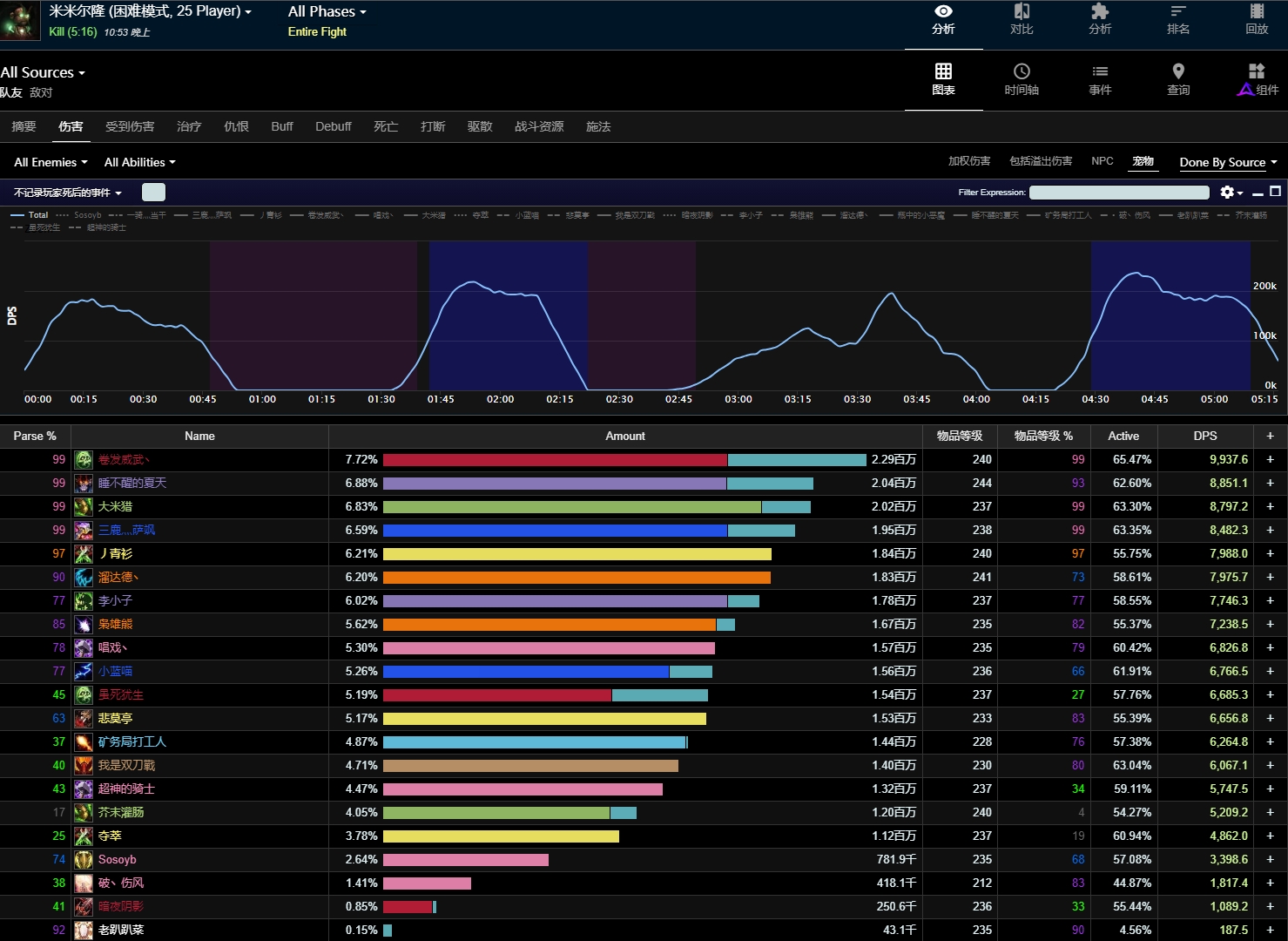Click 卷发威武丶 red damage bar
Image resolution: width=1288 pixels, height=941 pixels.
[555, 459]
